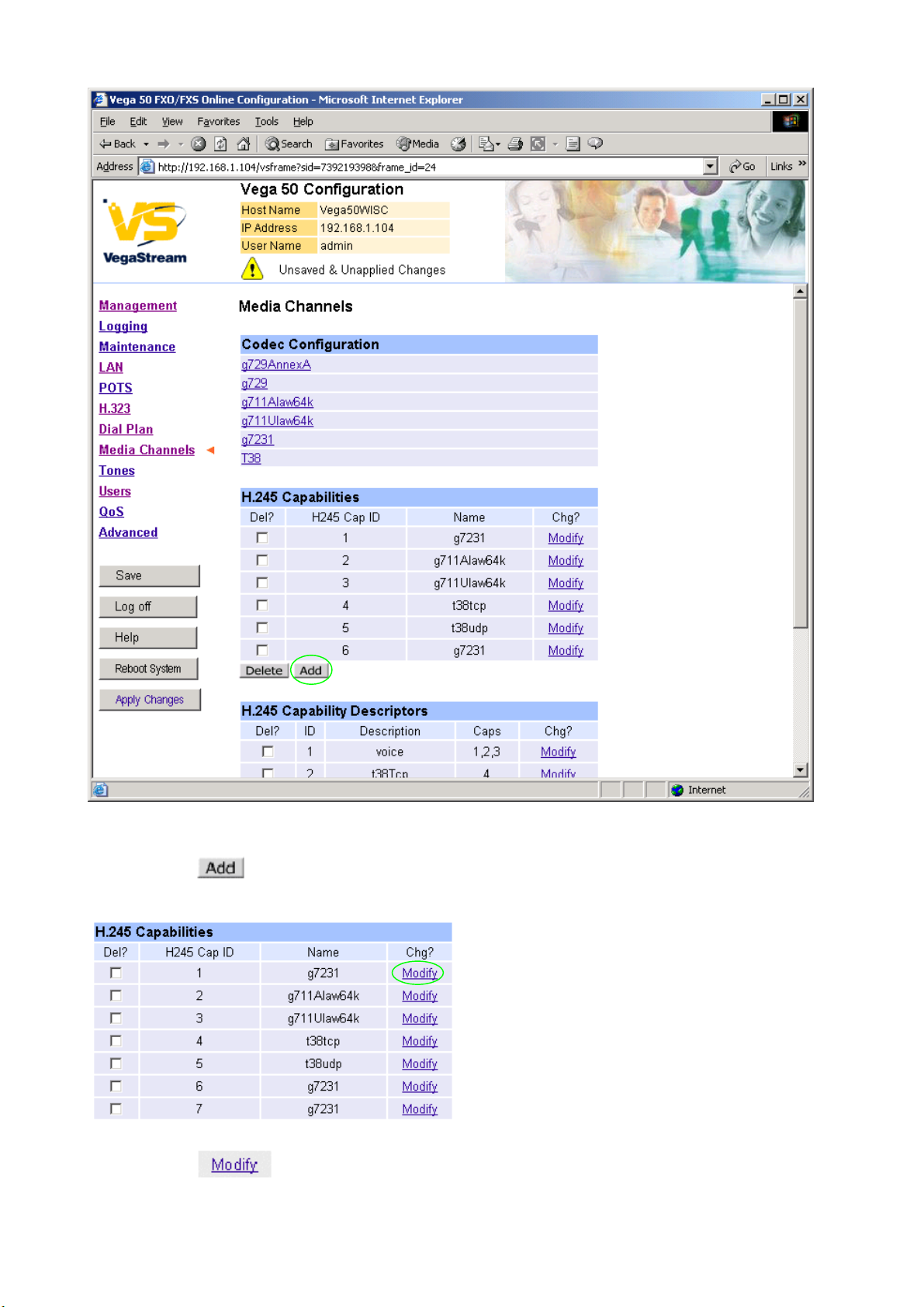The height and width of the screenshot is (1307, 924).
Task: Click the History icon in toolbar
Action: (459, 144)
